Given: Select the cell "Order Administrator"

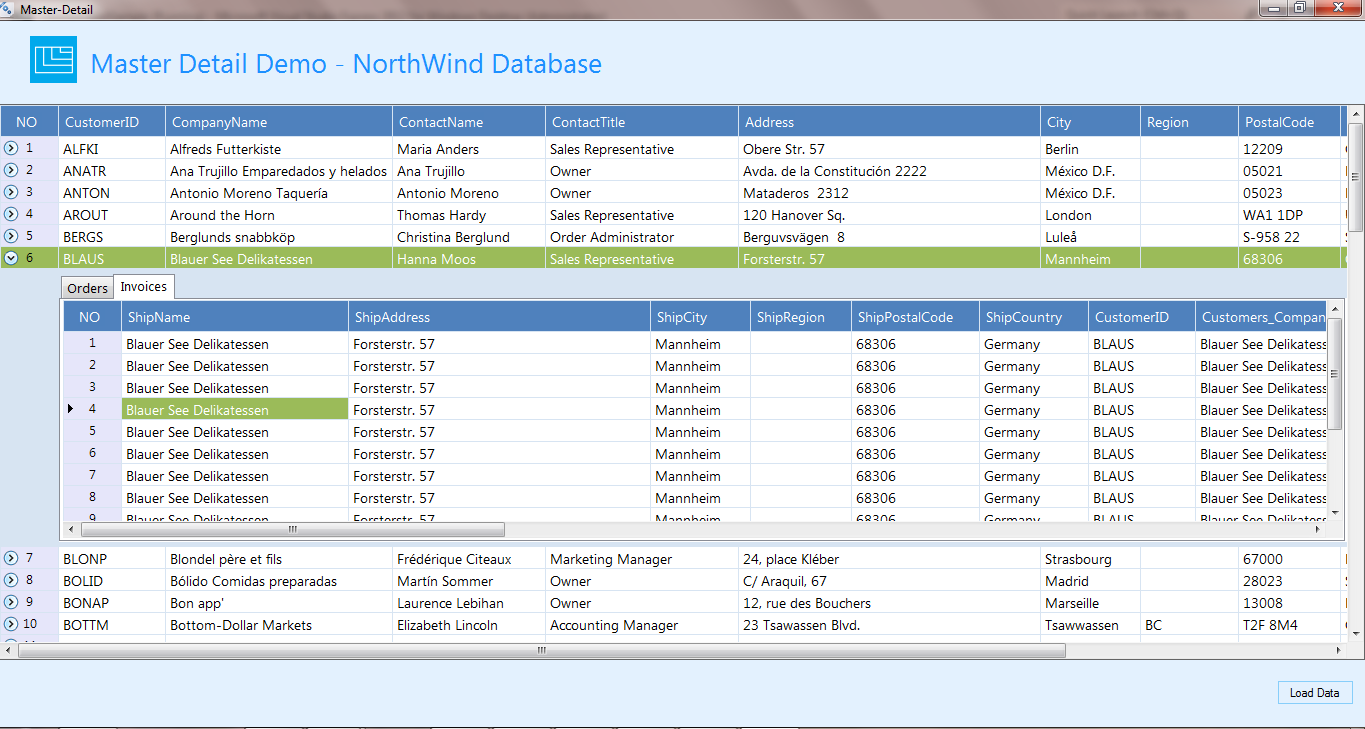Looking at the screenshot, I should pyautogui.click(x=642, y=237).
